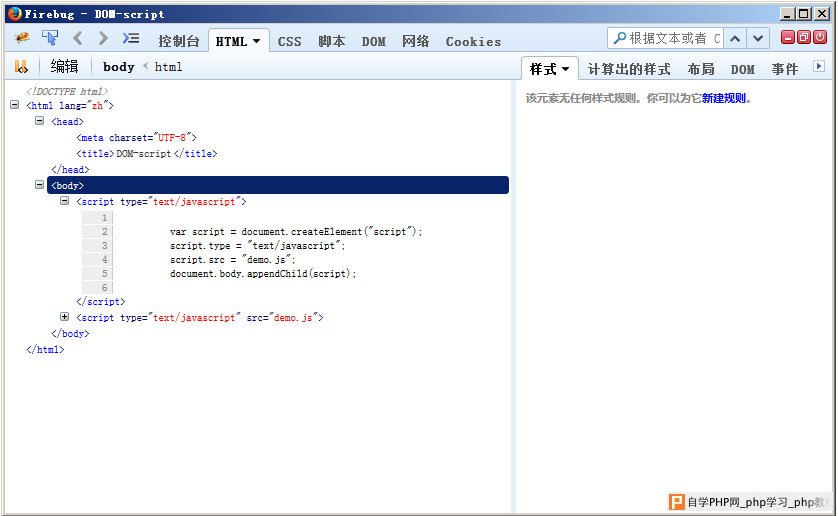838x516 pixels.
Task: Collapse the inline script node
Action: coord(65,201)
